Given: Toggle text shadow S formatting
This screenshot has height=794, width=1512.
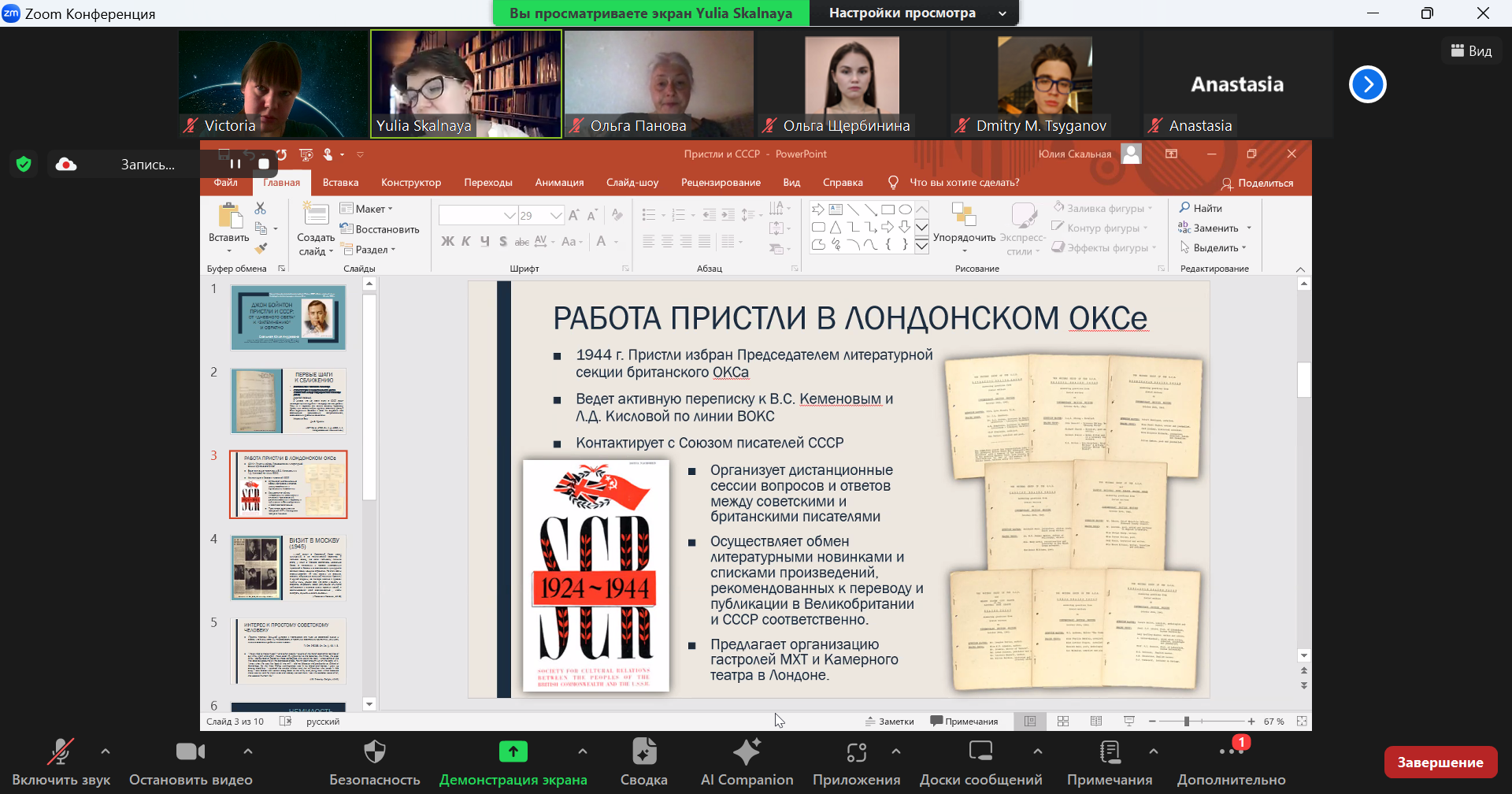Looking at the screenshot, I should [x=503, y=241].
